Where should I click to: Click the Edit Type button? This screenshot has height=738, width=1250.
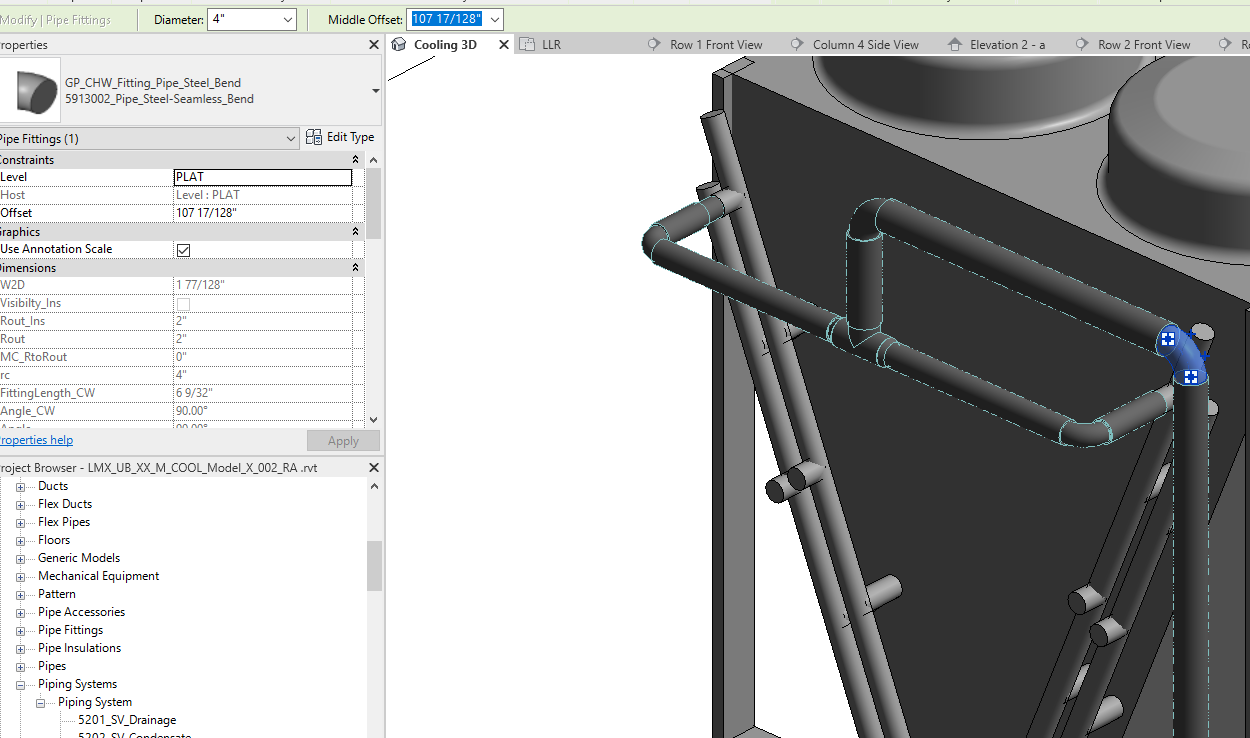pyautogui.click(x=340, y=137)
